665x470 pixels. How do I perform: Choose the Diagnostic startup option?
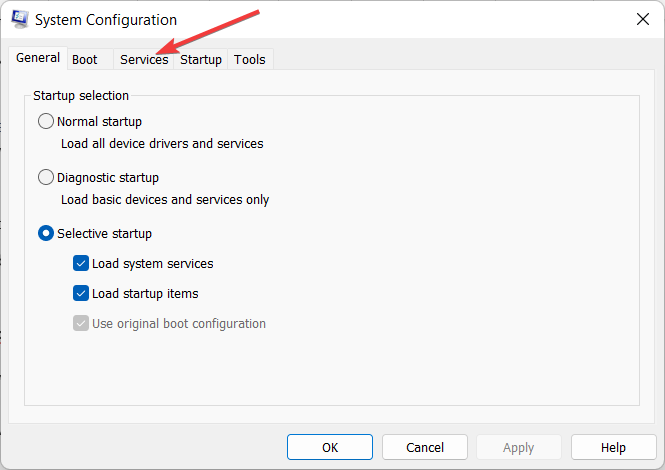[46, 177]
